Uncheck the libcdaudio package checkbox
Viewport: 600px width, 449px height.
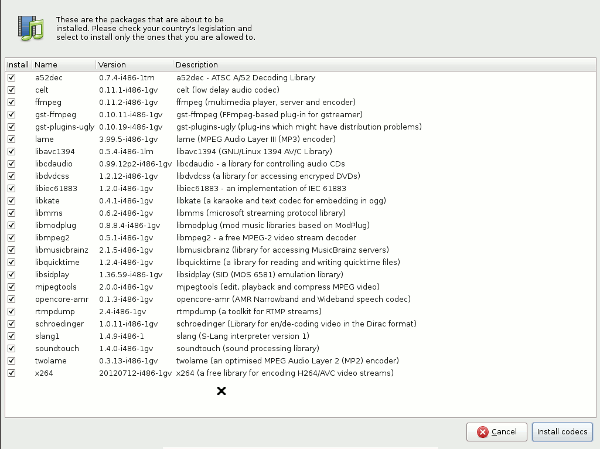(x=11, y=164)
